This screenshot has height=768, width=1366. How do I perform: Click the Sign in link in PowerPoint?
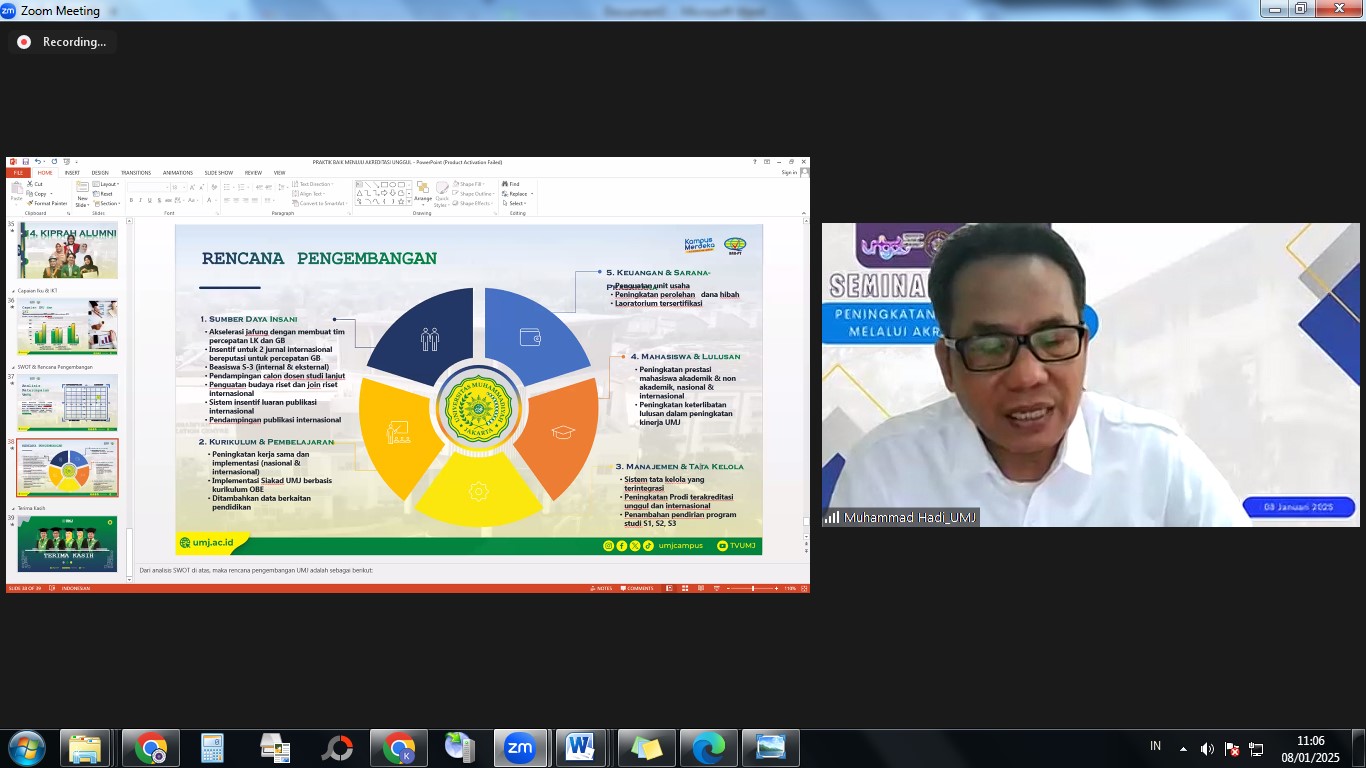(x=789, y=173)
